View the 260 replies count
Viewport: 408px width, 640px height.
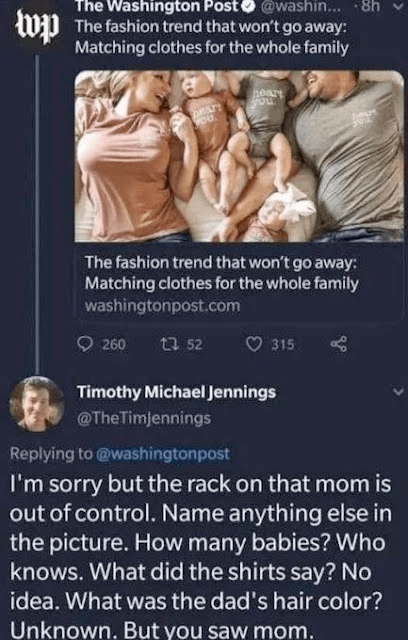[114, 345]
